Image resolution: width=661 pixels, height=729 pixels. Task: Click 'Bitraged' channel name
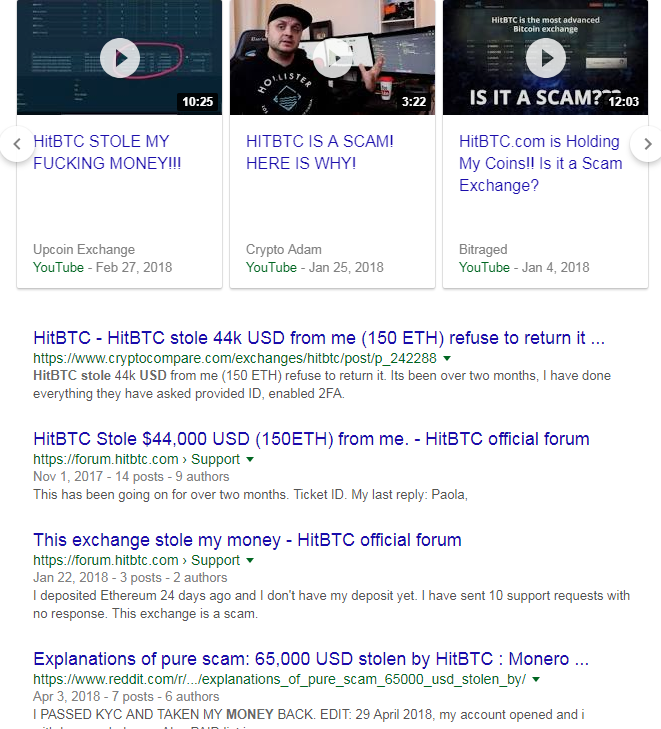point(483,250)
